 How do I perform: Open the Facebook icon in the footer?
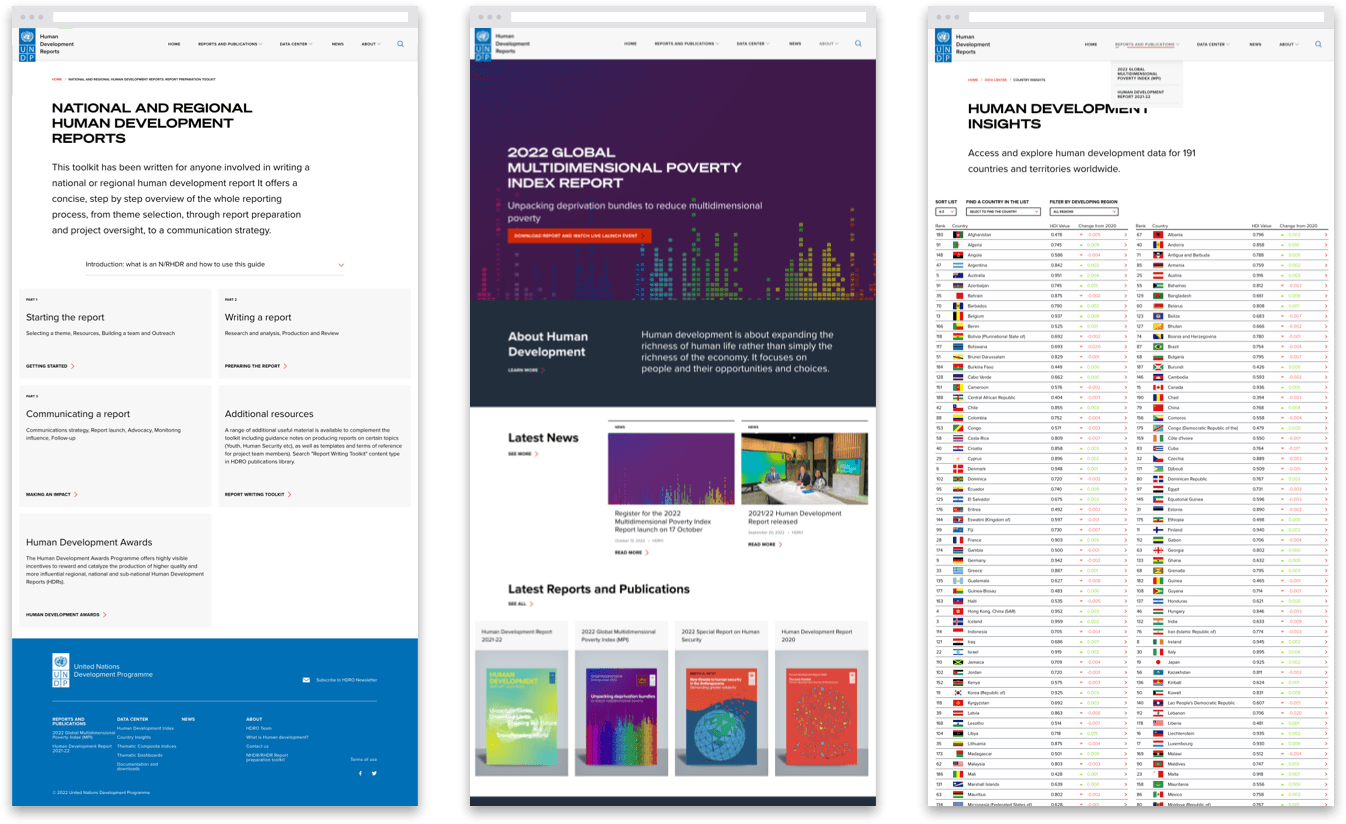361,773
